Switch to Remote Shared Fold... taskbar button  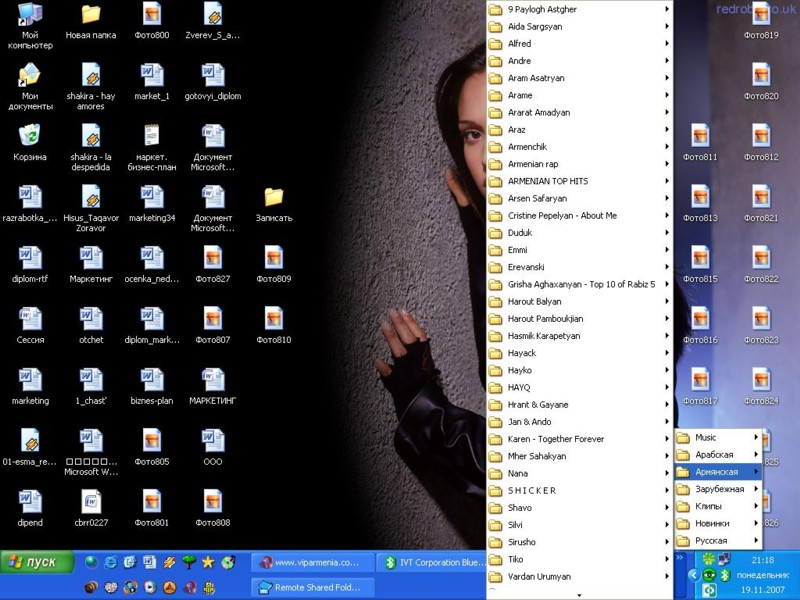coord(312,588)
